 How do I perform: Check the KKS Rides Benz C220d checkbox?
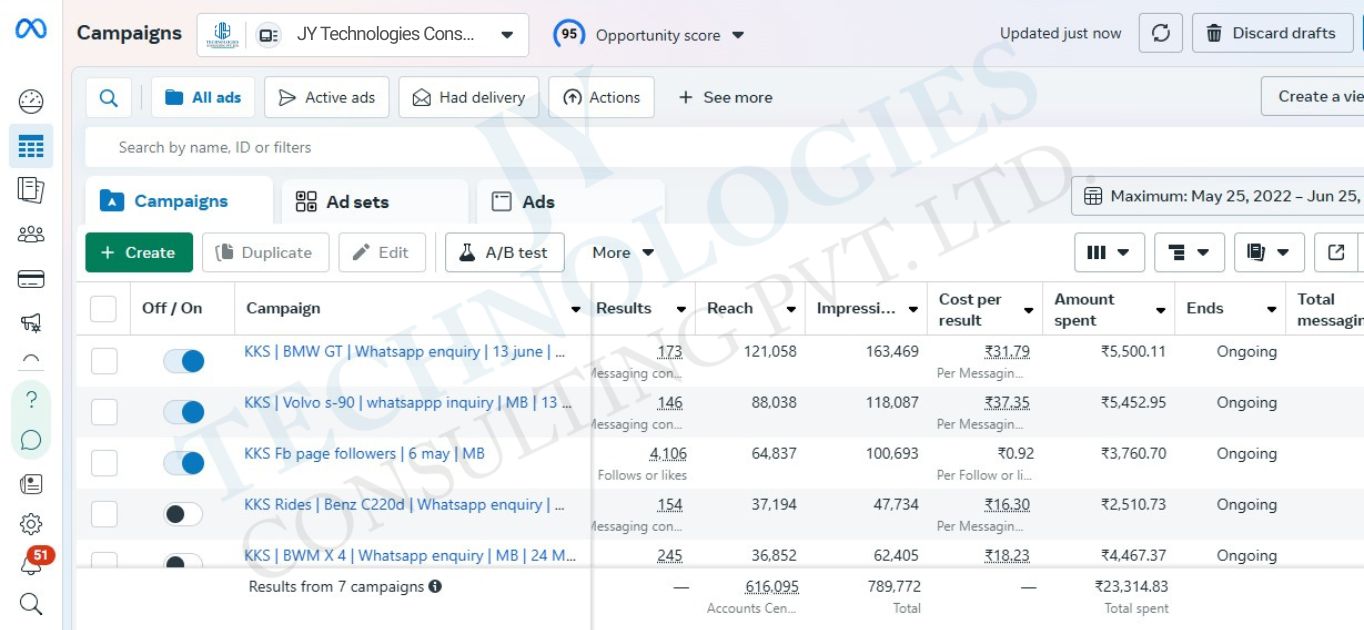[x=104, y=513]
